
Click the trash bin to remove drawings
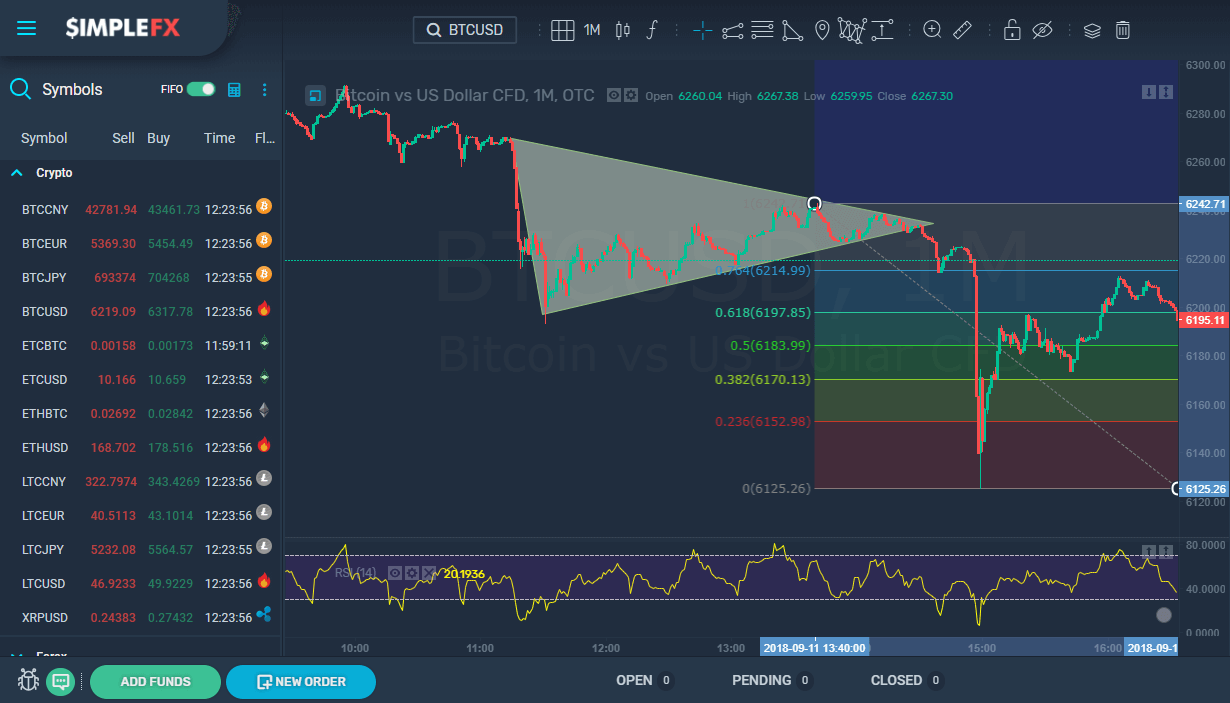click(x=1123, y=30)
